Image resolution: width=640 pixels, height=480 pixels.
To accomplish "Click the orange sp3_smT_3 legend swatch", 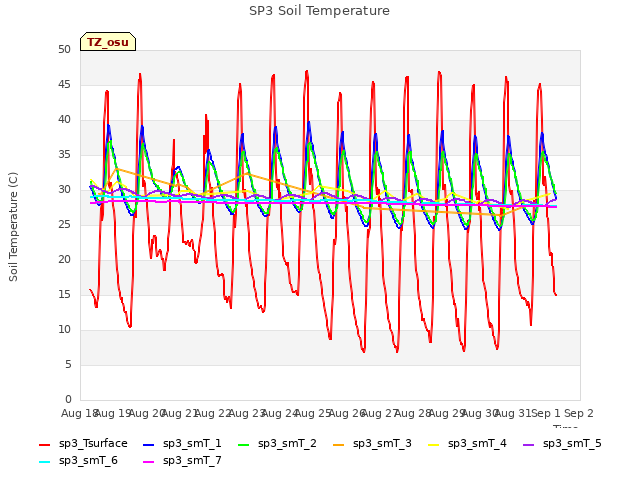I will (339, 444).
